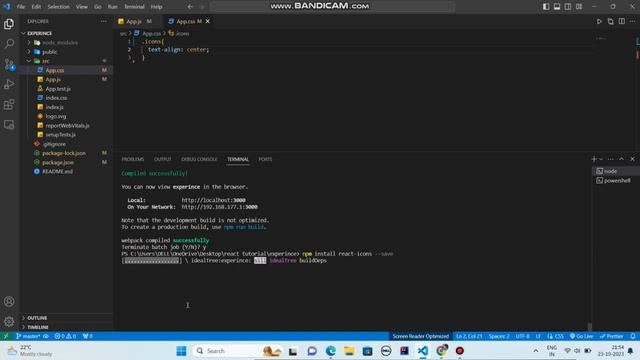The width and height of the screenshot is (640, 360).
Task: Open the Source Control view
Action: click(x=9, y=64)
